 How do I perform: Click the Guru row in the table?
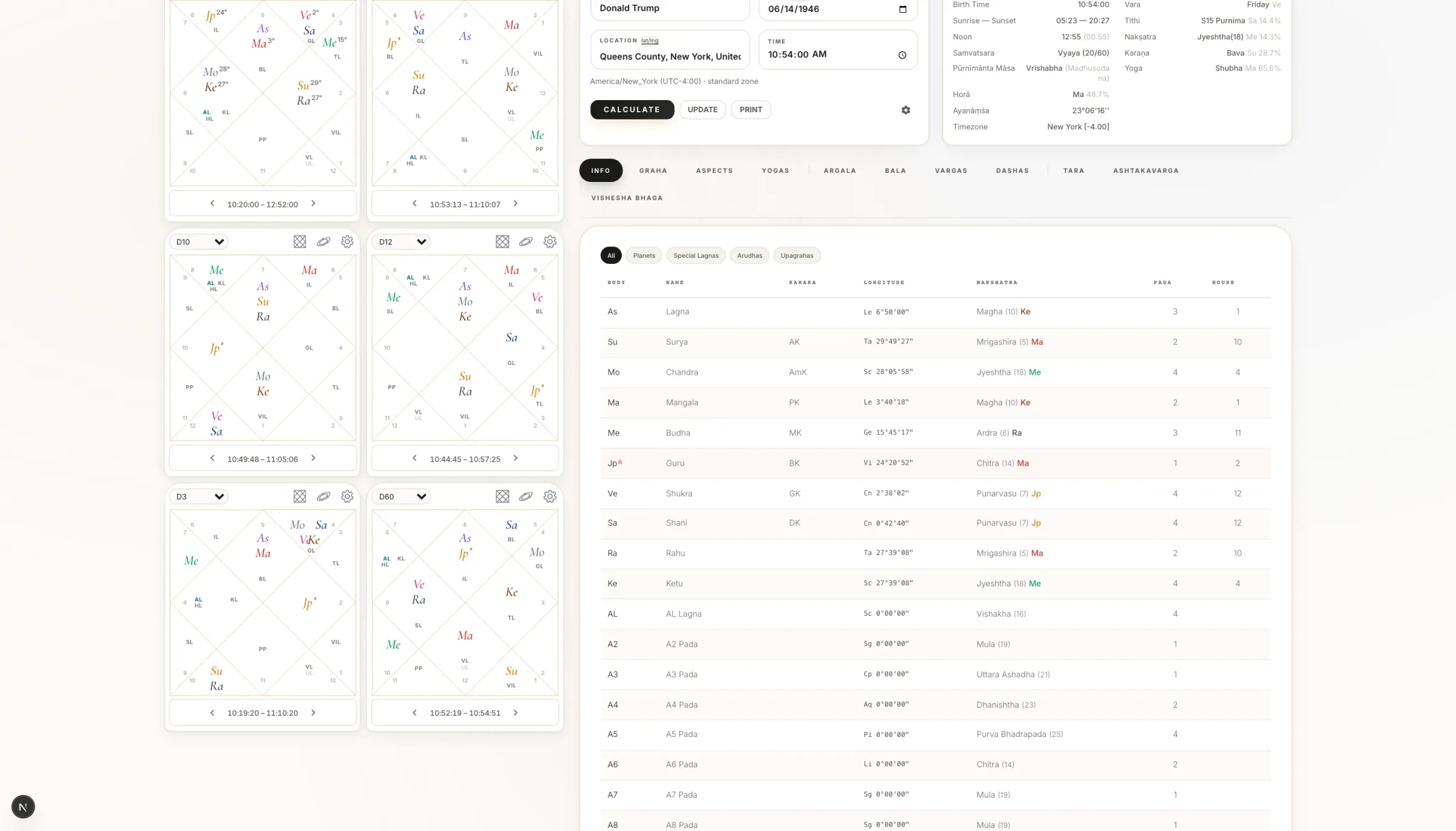(935, 463)
